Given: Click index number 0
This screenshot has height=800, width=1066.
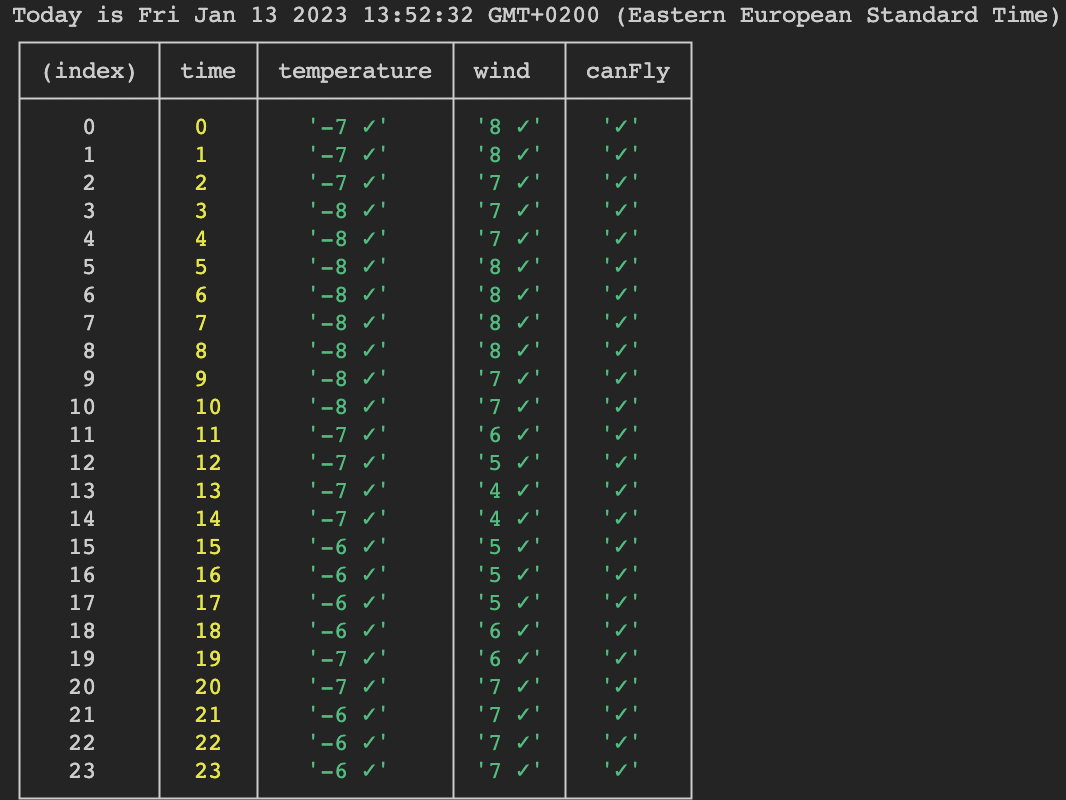Looking at the screenshot, I should click(89, 126).
